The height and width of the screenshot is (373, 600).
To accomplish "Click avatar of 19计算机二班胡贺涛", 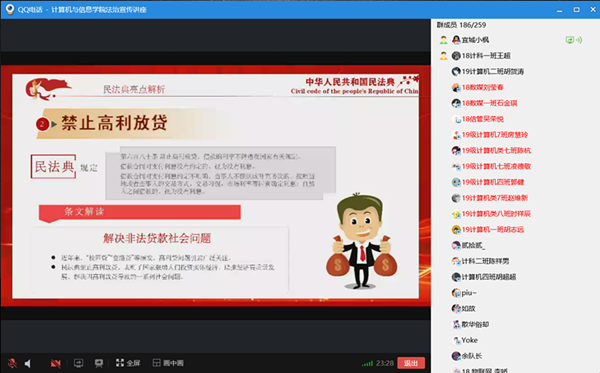I will (456, 72).
